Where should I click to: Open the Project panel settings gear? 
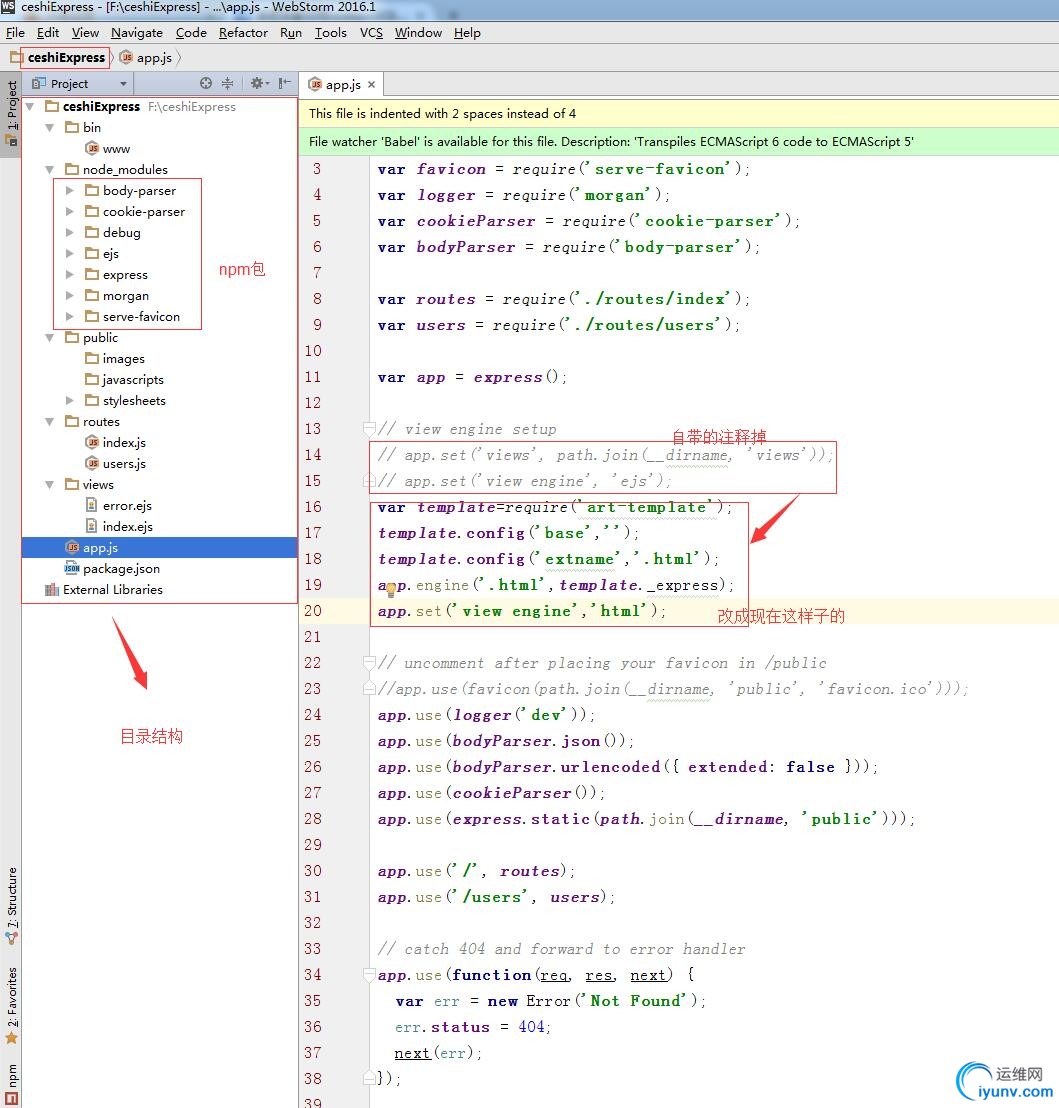259,83
